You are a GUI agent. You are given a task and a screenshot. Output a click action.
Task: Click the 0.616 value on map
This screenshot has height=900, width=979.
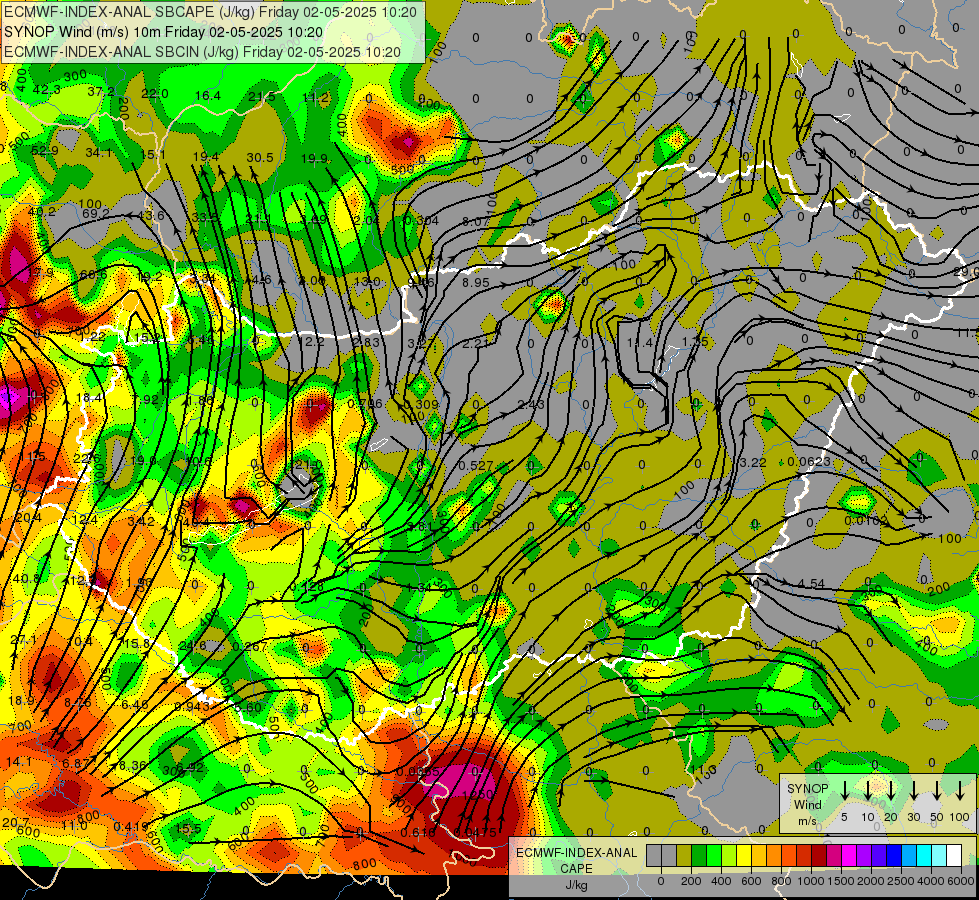(x=418, y=832)
